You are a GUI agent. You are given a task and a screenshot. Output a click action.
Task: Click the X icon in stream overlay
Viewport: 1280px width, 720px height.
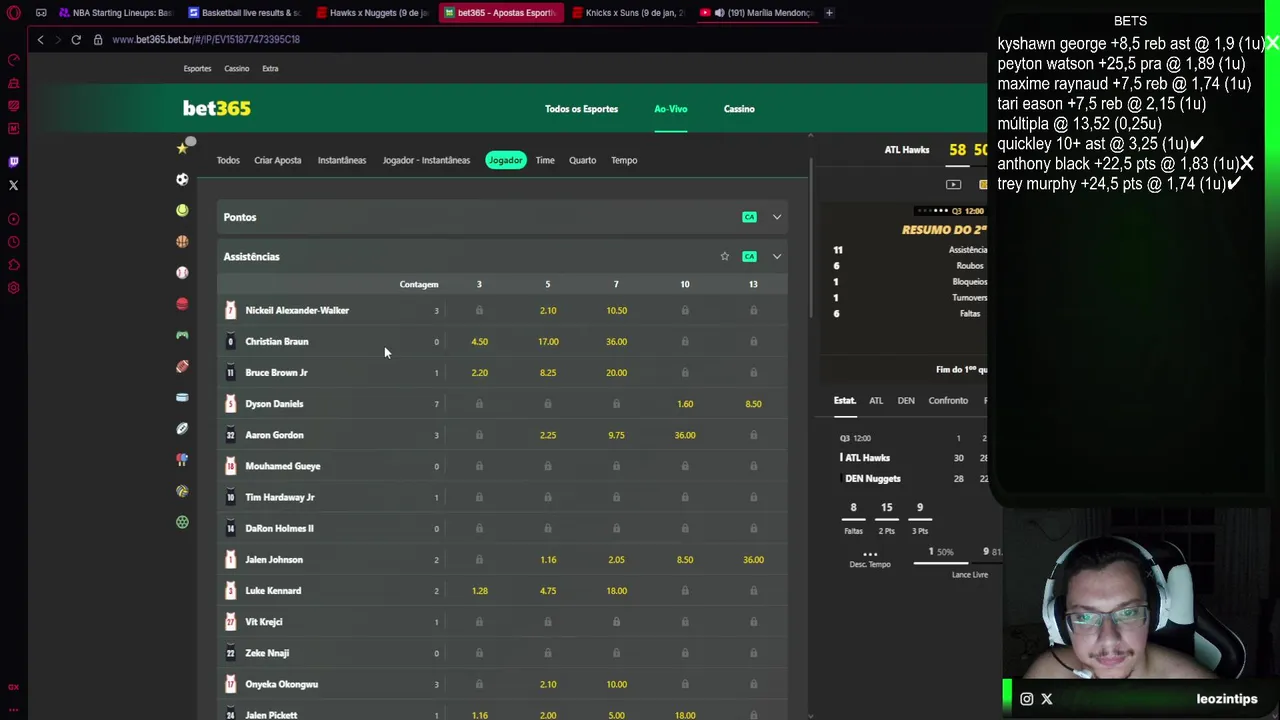1047,699
